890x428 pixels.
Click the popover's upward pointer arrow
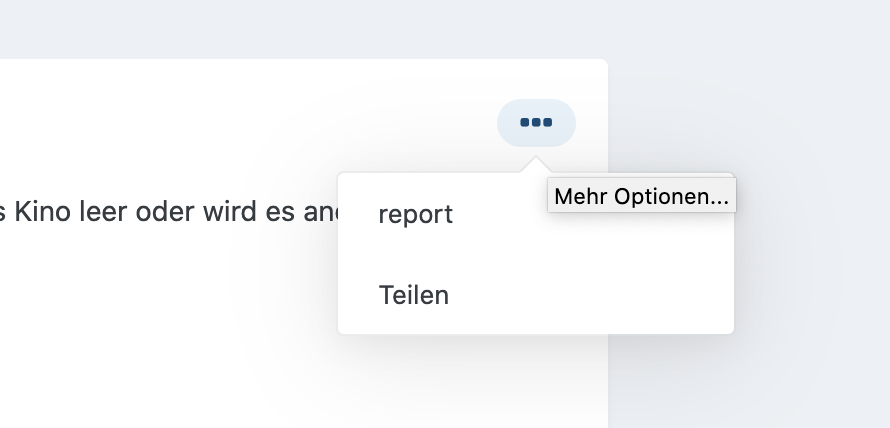(x=536, y=165)
